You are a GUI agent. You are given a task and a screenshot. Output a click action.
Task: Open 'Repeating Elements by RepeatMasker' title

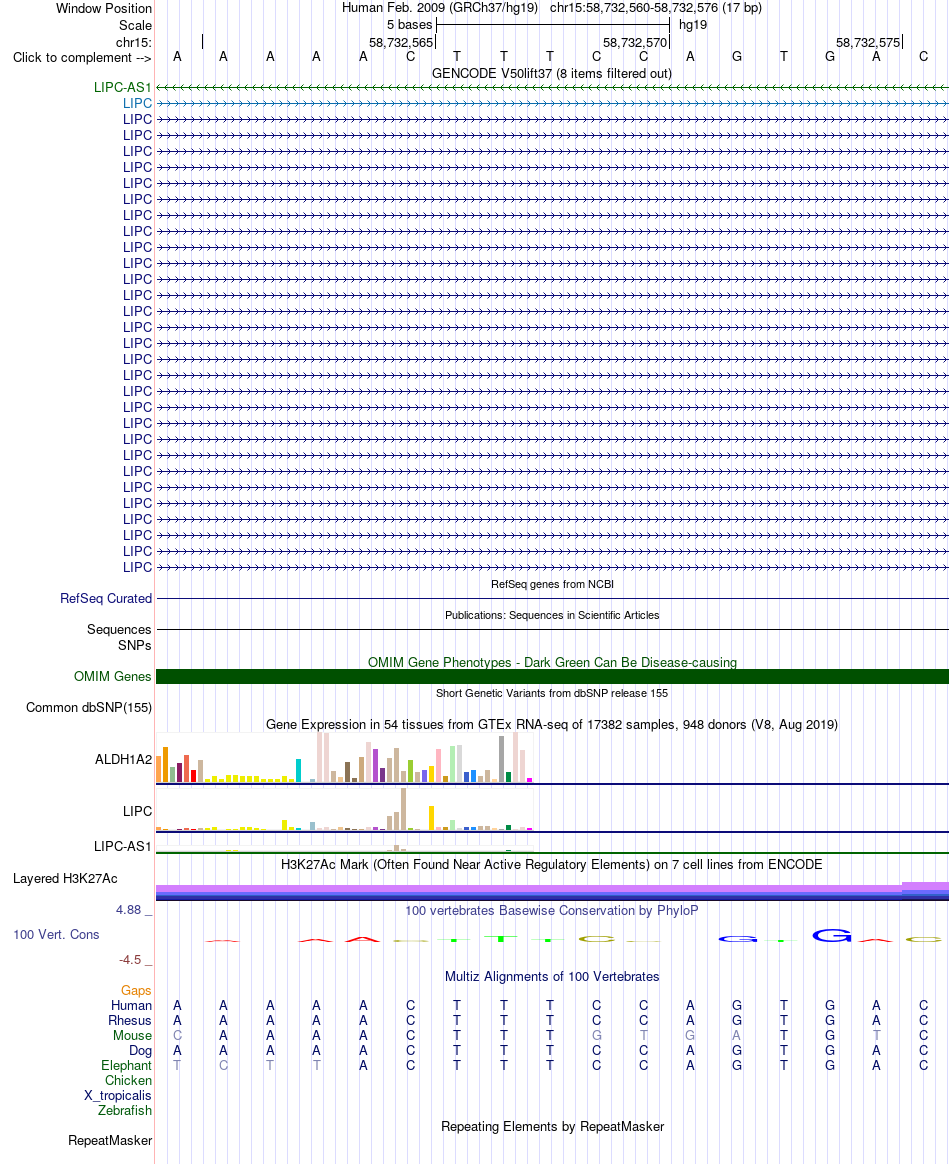(552, 1127)
